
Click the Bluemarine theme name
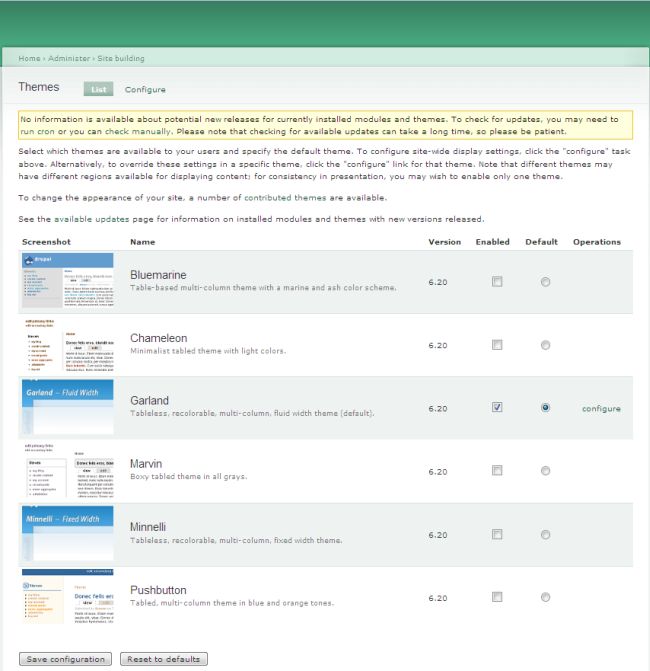point(158,275)
